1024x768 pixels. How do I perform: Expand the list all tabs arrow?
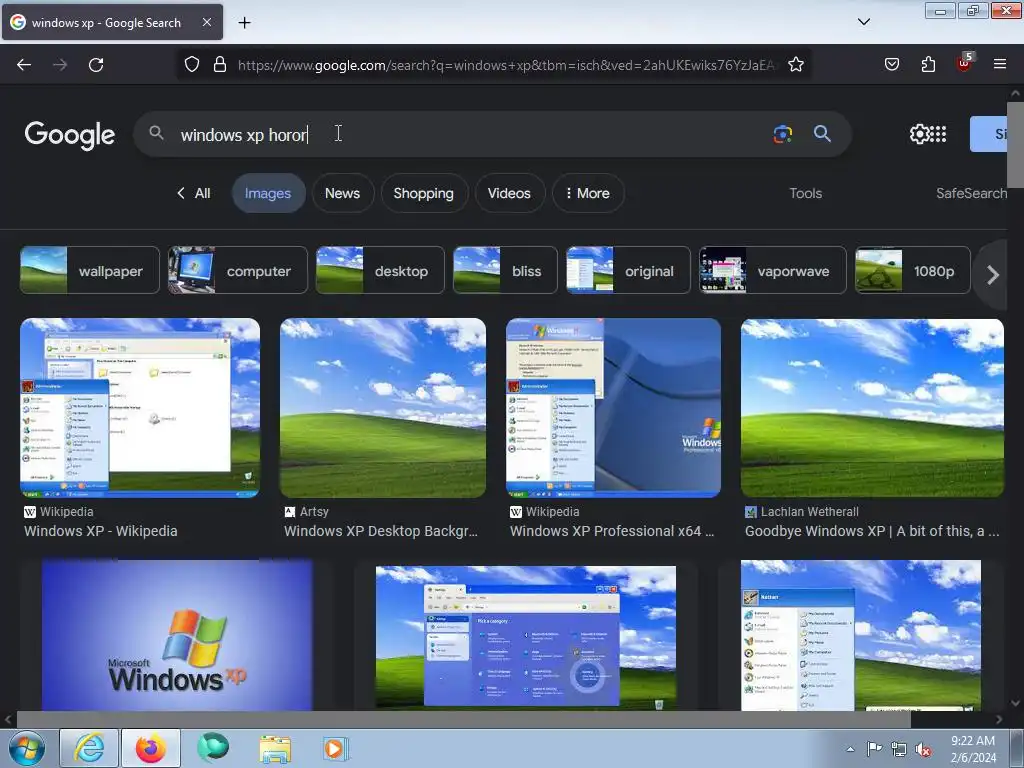tap(863, 22)
